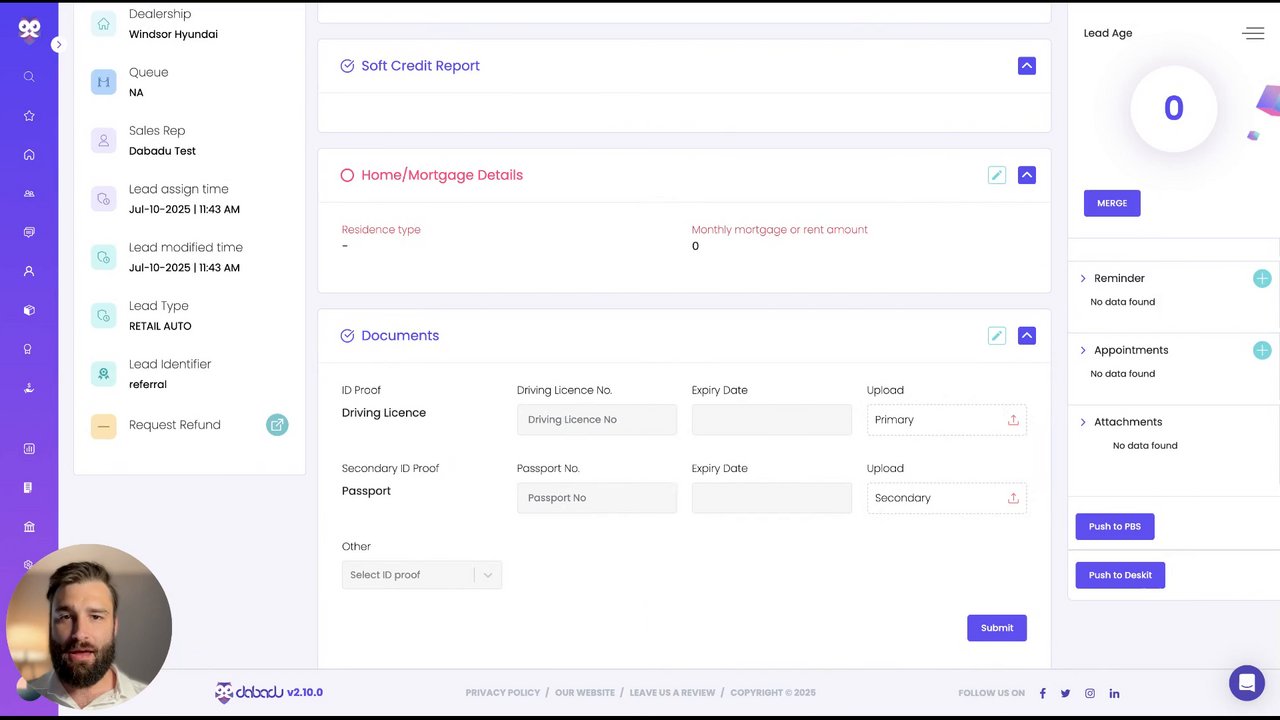
Task: Collapse the Soft Credit Report section
Action: [x=1027, y=66]
